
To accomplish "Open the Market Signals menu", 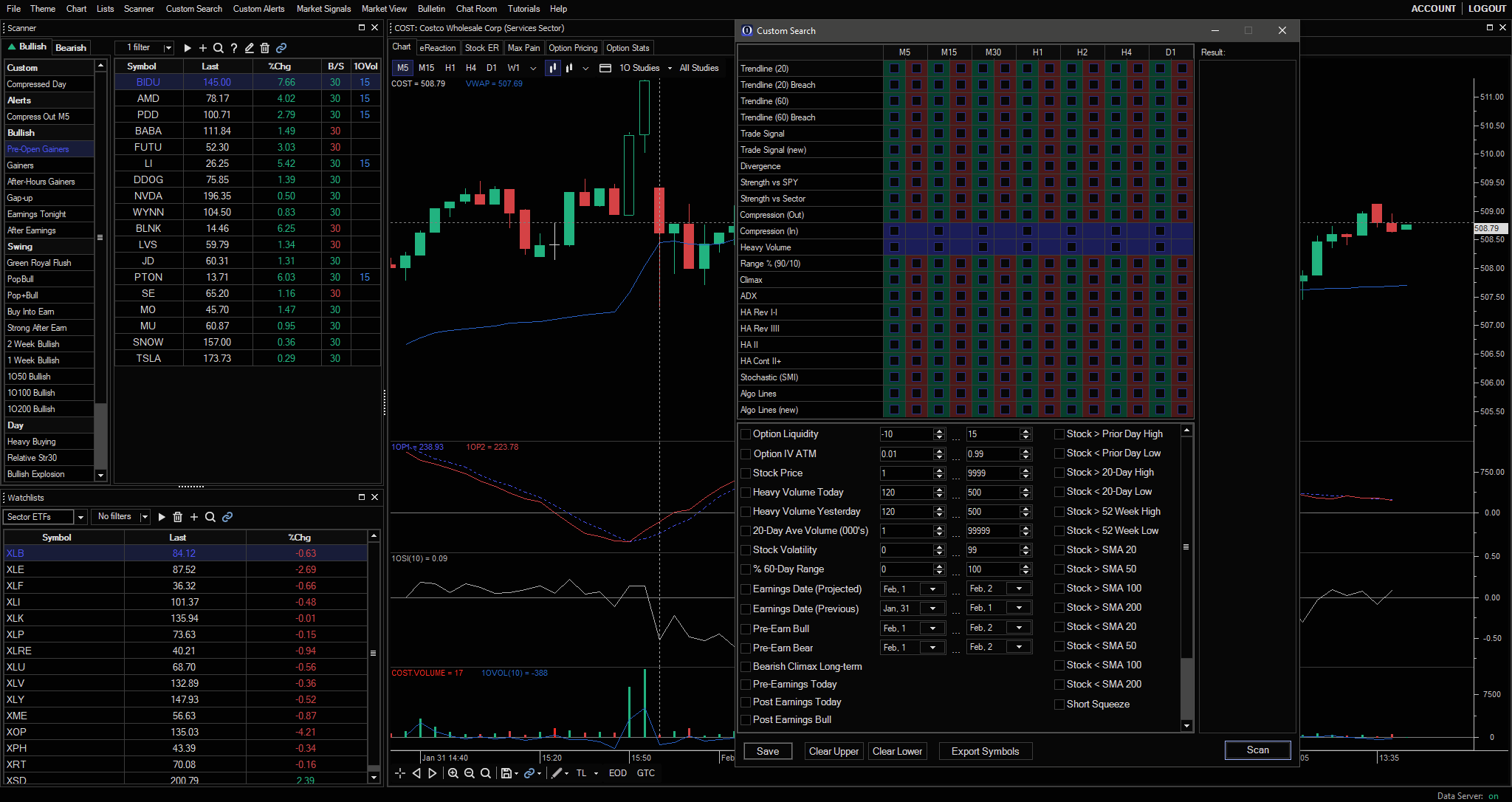I will (323, 9).
